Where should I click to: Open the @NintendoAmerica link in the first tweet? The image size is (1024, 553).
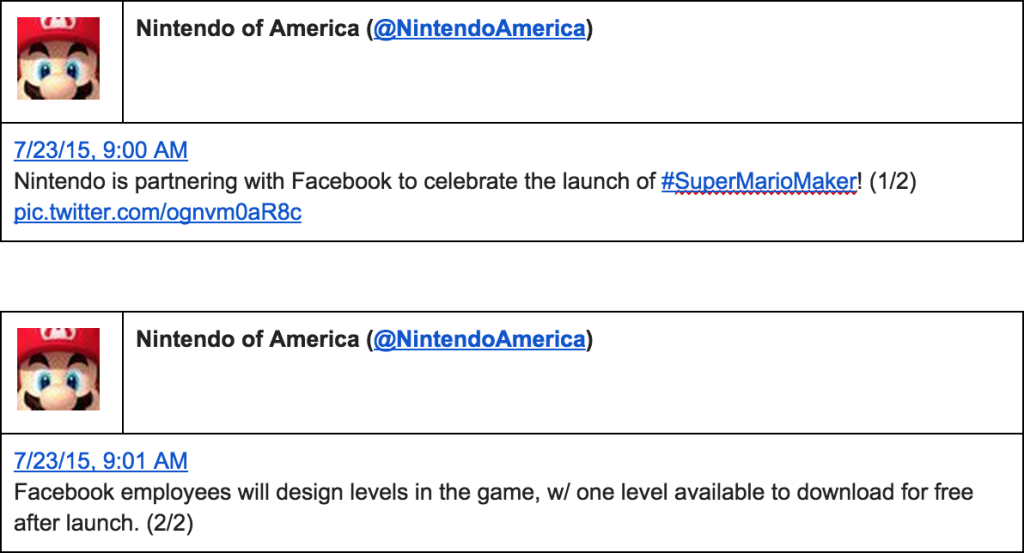[479, 29]
